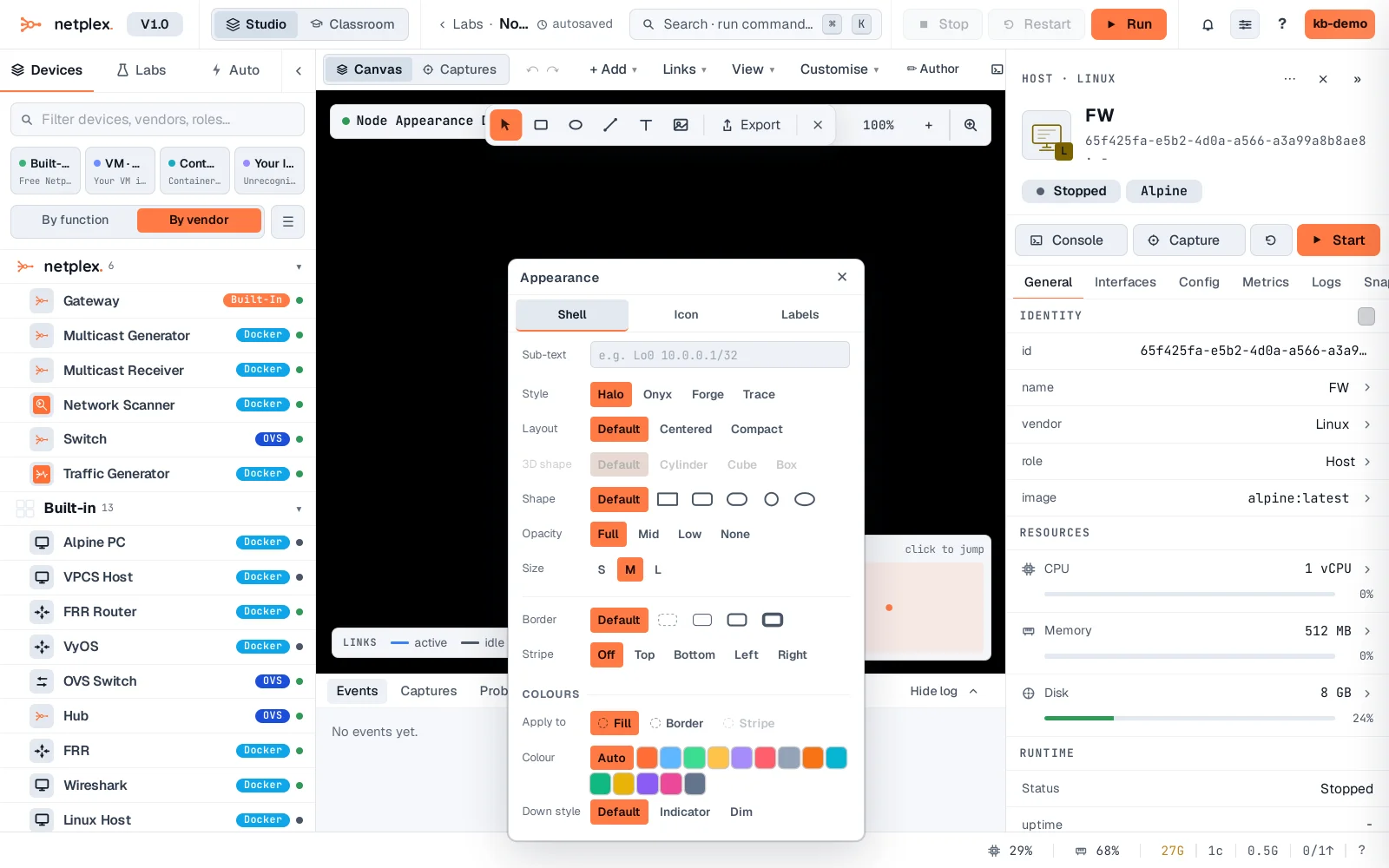The height and width of the screenshot is (868, 1389).
Task: Select the text annotation tool
Action: pyautogui.click(x=646, y=125)
